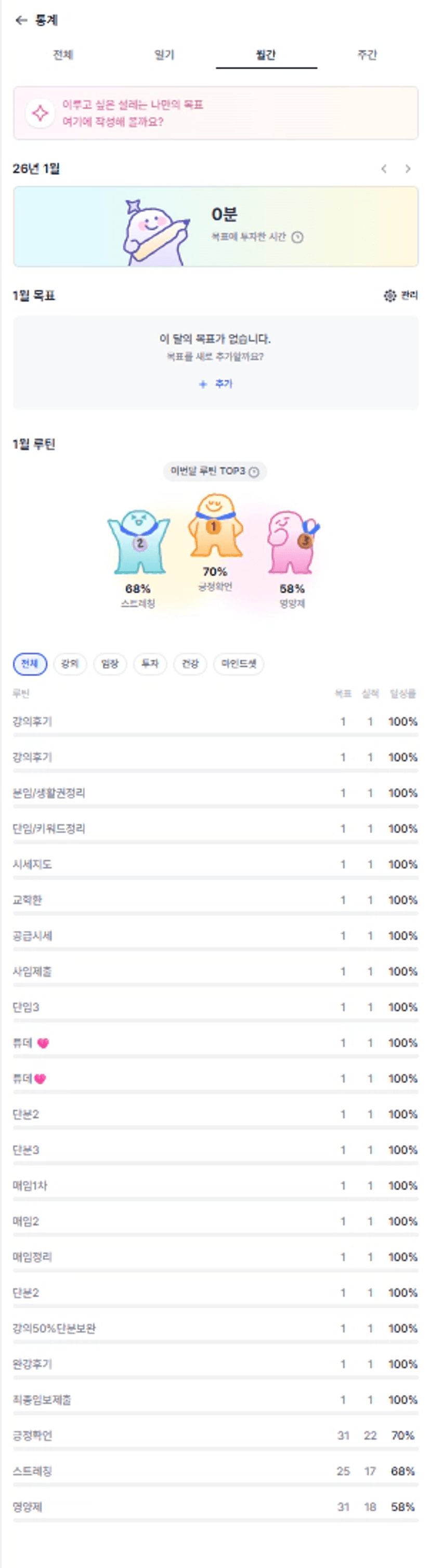Click the 이루고 싶은 설레는 나만의 목표 banner
The image size is (430, 1568).
pos(216,113)
